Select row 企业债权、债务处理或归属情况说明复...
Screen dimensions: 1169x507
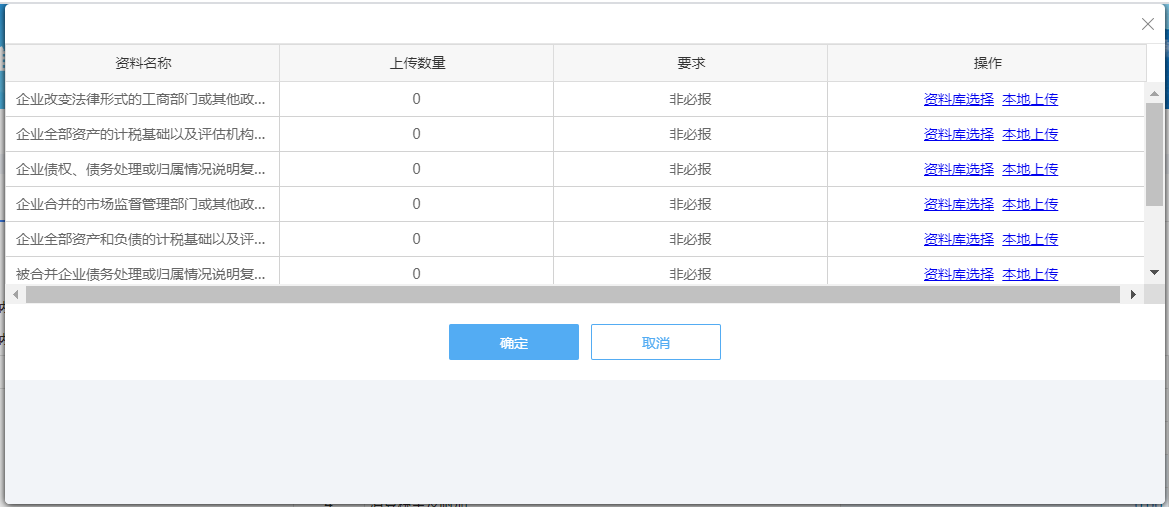point(576,169)
